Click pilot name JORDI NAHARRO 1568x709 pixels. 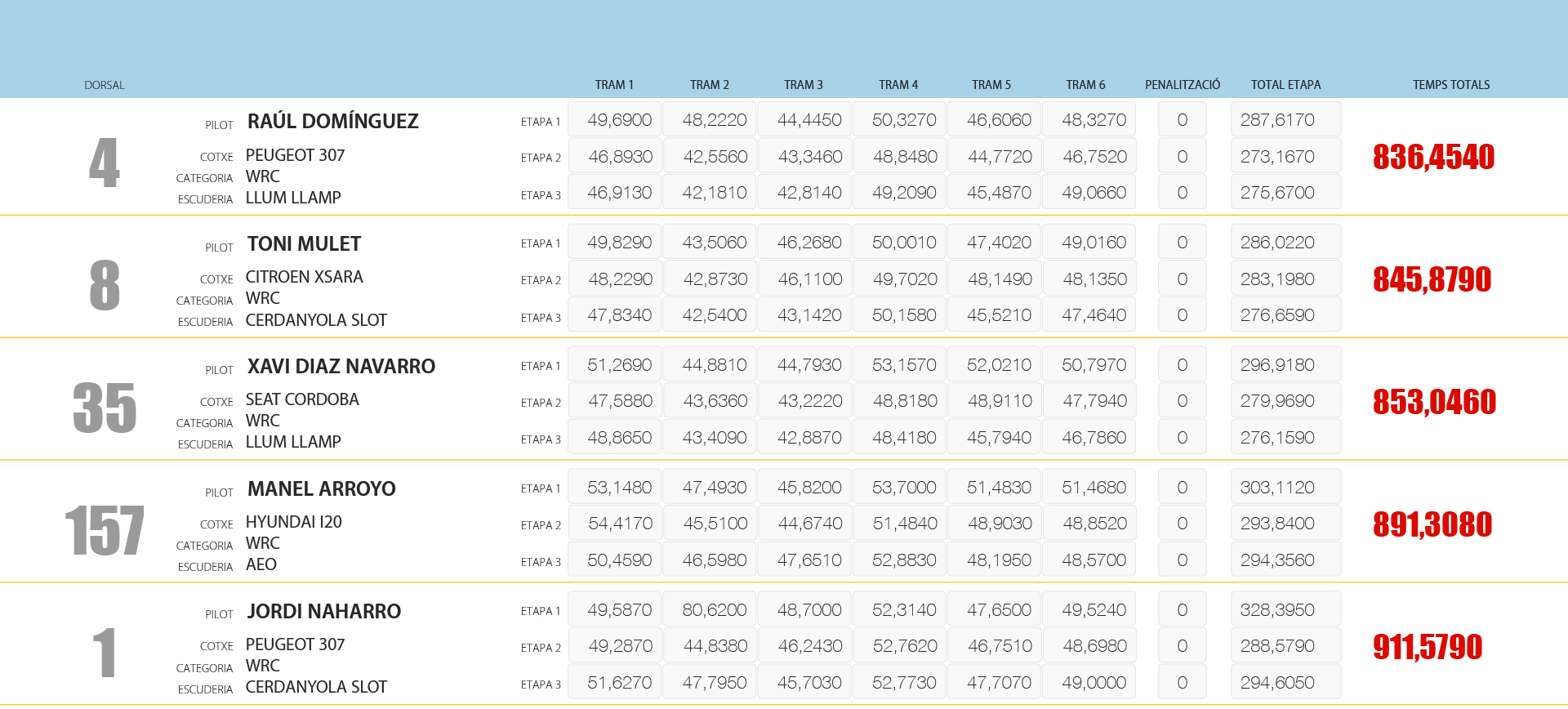323,612
